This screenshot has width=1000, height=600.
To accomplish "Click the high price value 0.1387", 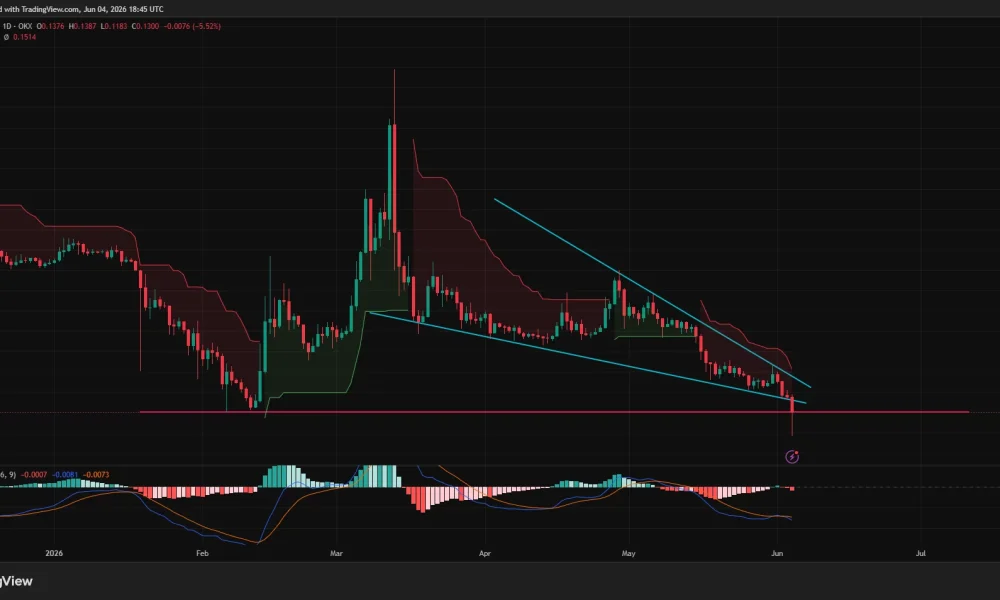I will [83, 26].
